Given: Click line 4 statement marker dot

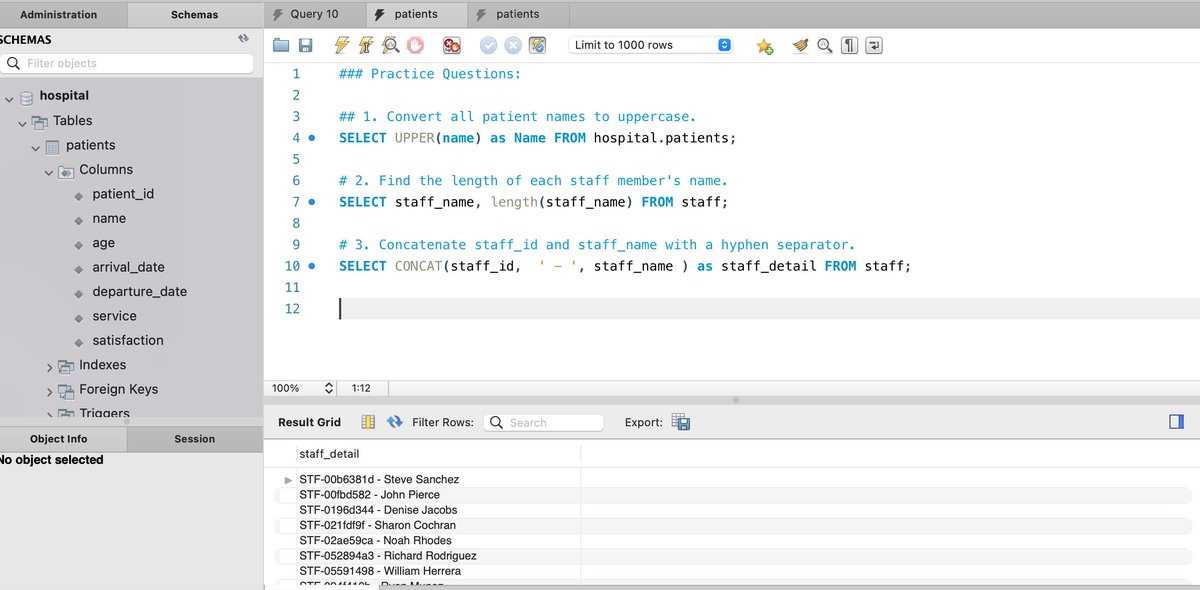Looking at the screenshot, I should click(x=312, y=138).
